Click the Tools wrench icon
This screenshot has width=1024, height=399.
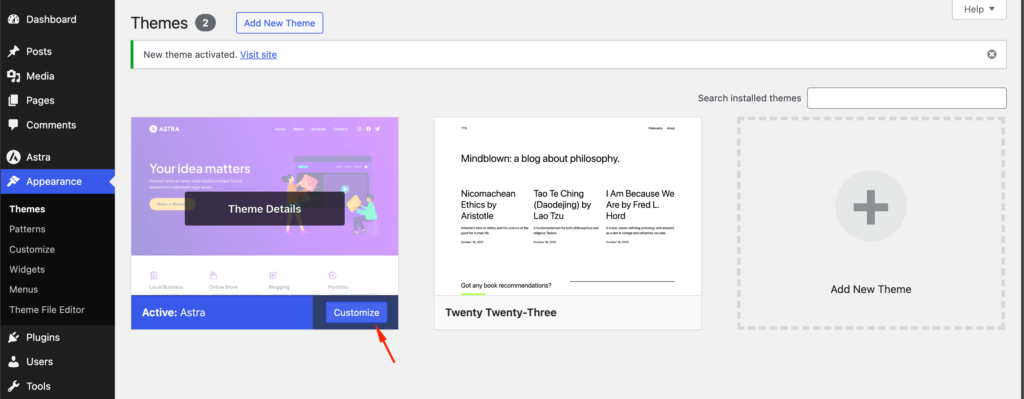pos(13,386)
